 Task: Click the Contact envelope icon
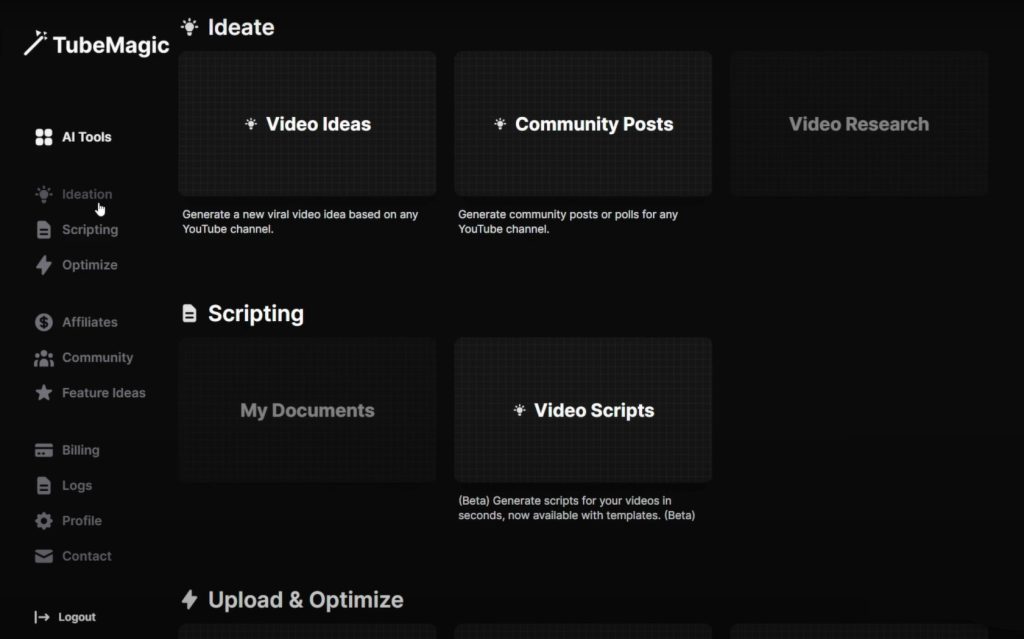pos(42,556)
